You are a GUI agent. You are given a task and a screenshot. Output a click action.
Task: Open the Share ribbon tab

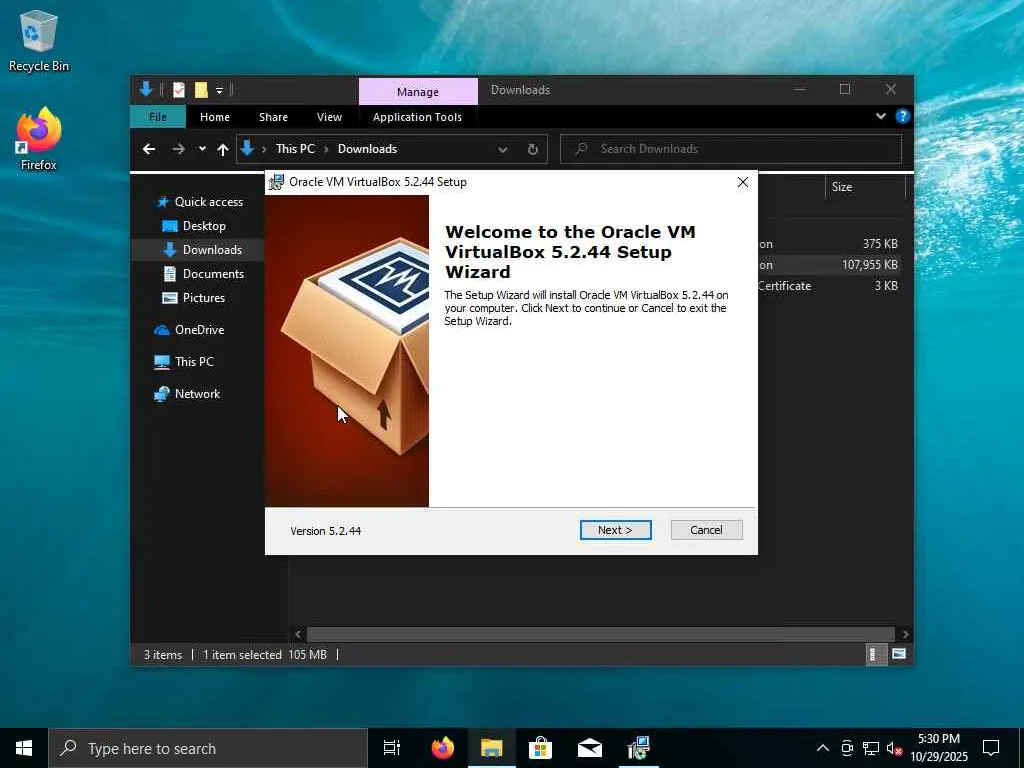point(273,117)
